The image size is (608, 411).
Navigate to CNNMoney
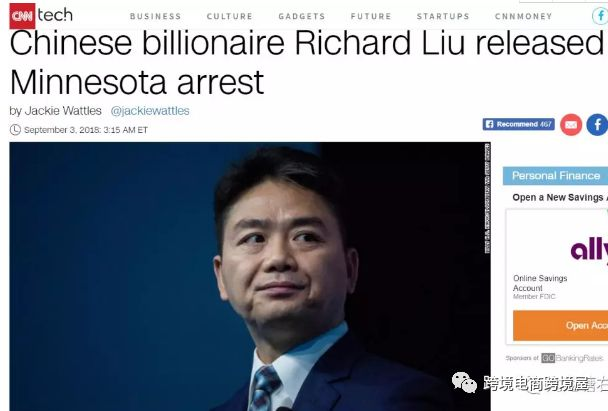(523, 16)
